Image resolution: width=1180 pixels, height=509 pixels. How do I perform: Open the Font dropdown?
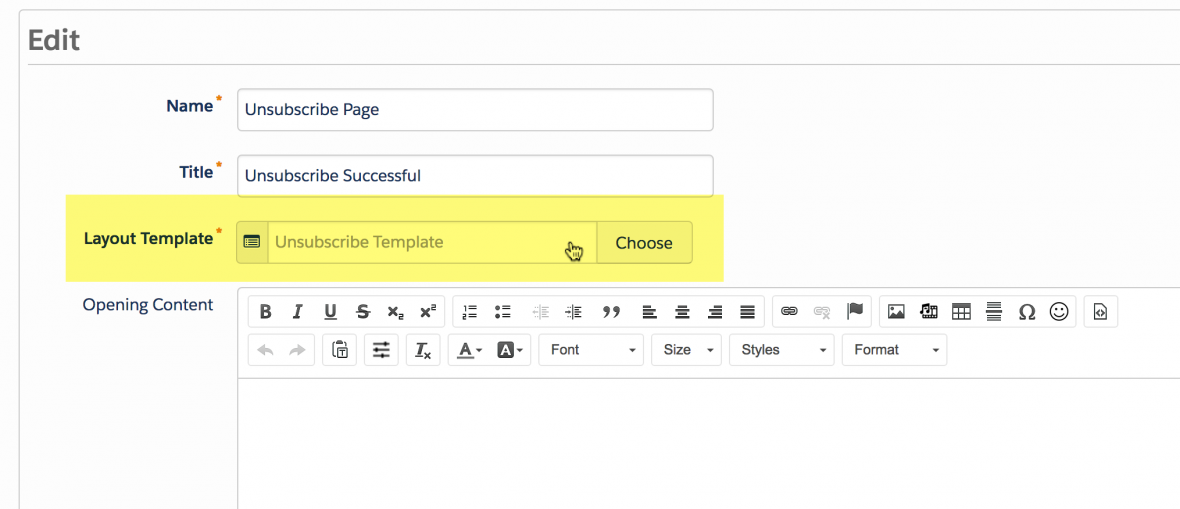pyautogui.click(x=591, y=350)
